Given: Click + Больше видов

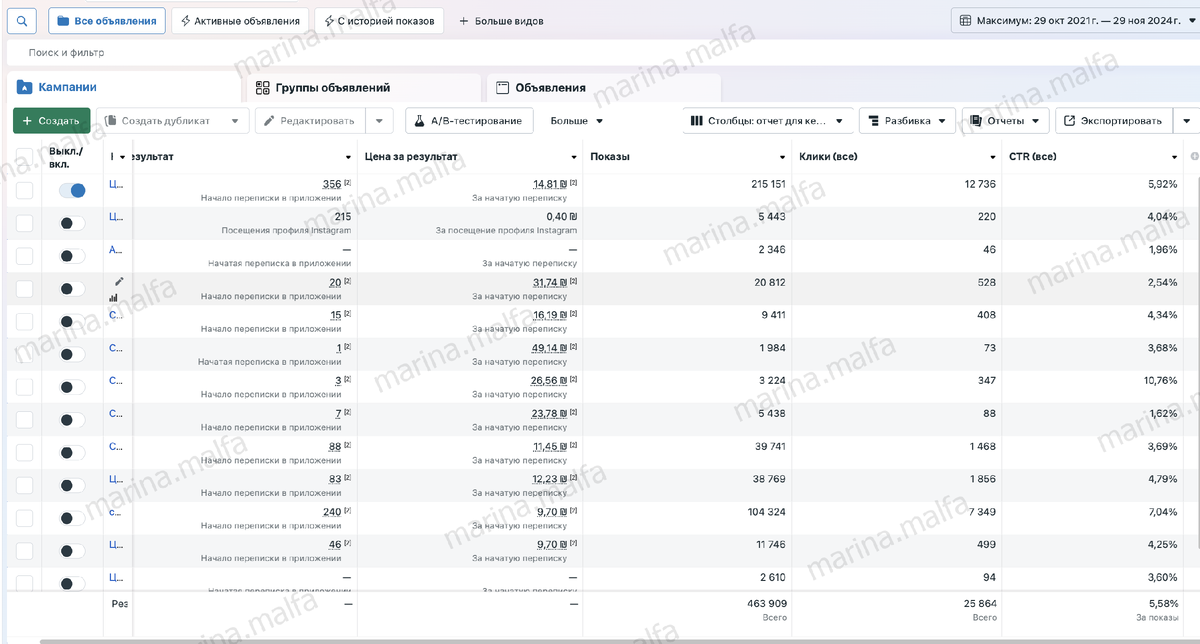Looking at the screenshot, I should tap(501, 21).
